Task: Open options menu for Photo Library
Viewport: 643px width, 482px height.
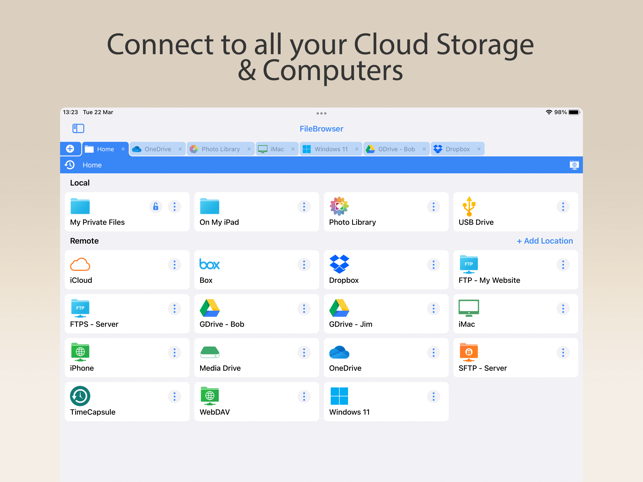Action: pyautogui.click(x=433, y=206)
